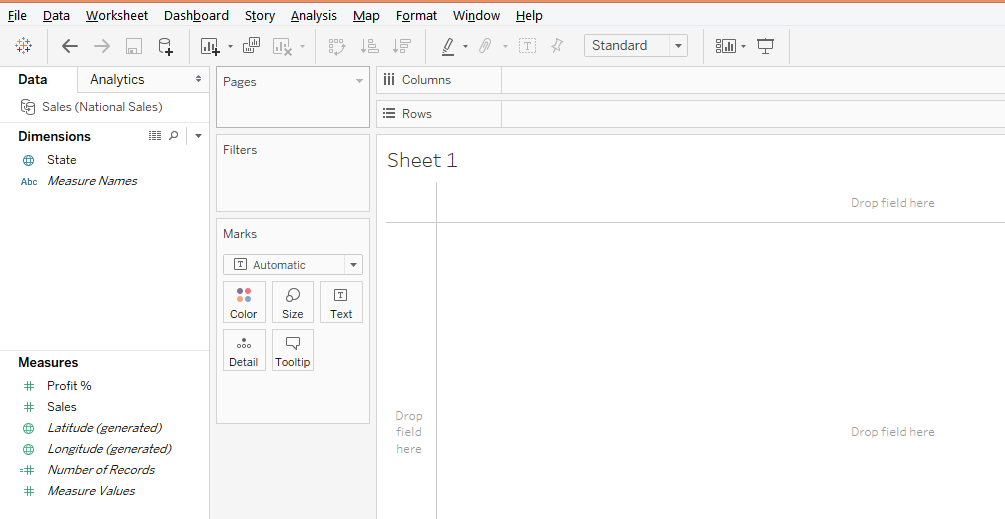Open the Dimensions pane dropdown menu
Image resolution: width=1005 pixels, height=519 pixels.
pyautogui.click(x=198, y=136)
